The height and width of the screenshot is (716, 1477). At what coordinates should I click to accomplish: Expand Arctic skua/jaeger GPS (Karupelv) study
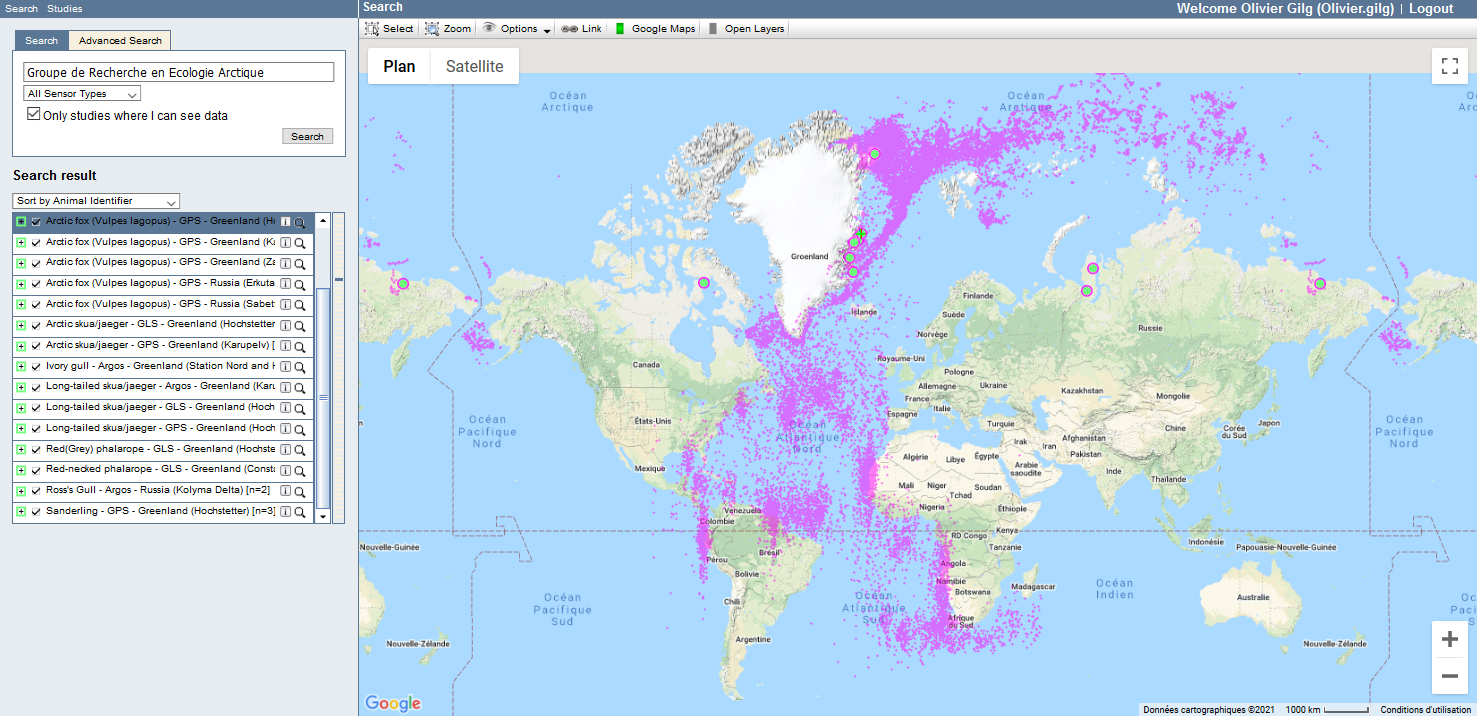point(21,346)
